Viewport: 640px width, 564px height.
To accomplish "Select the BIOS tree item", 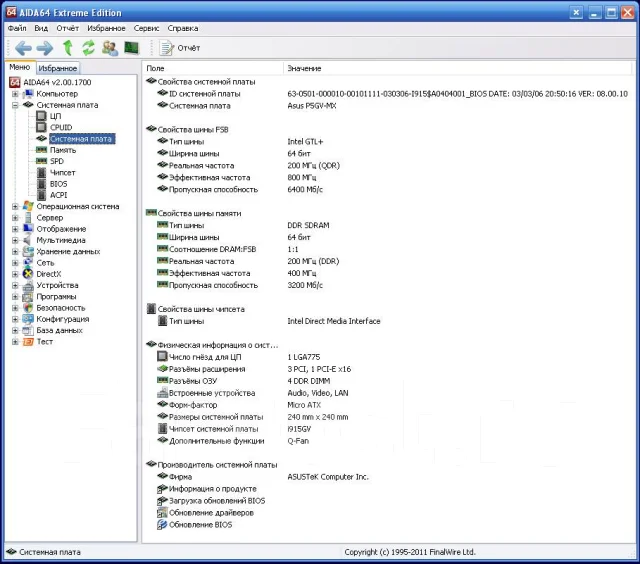I will (58, 184).
